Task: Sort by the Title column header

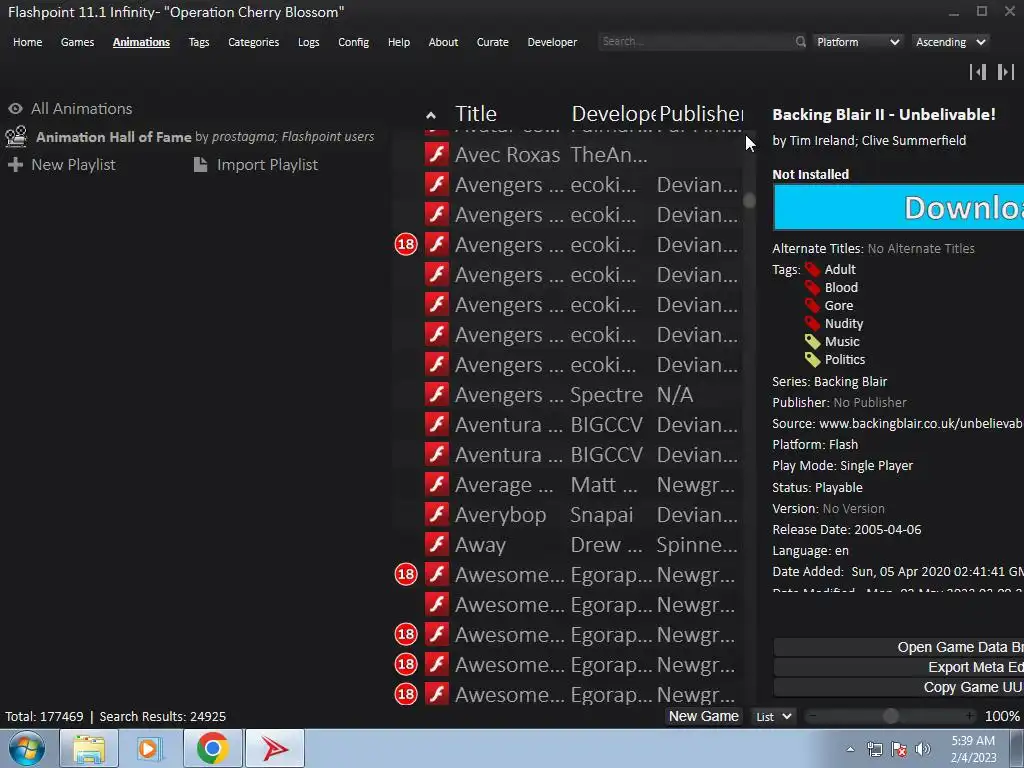Action: [476, 114]
